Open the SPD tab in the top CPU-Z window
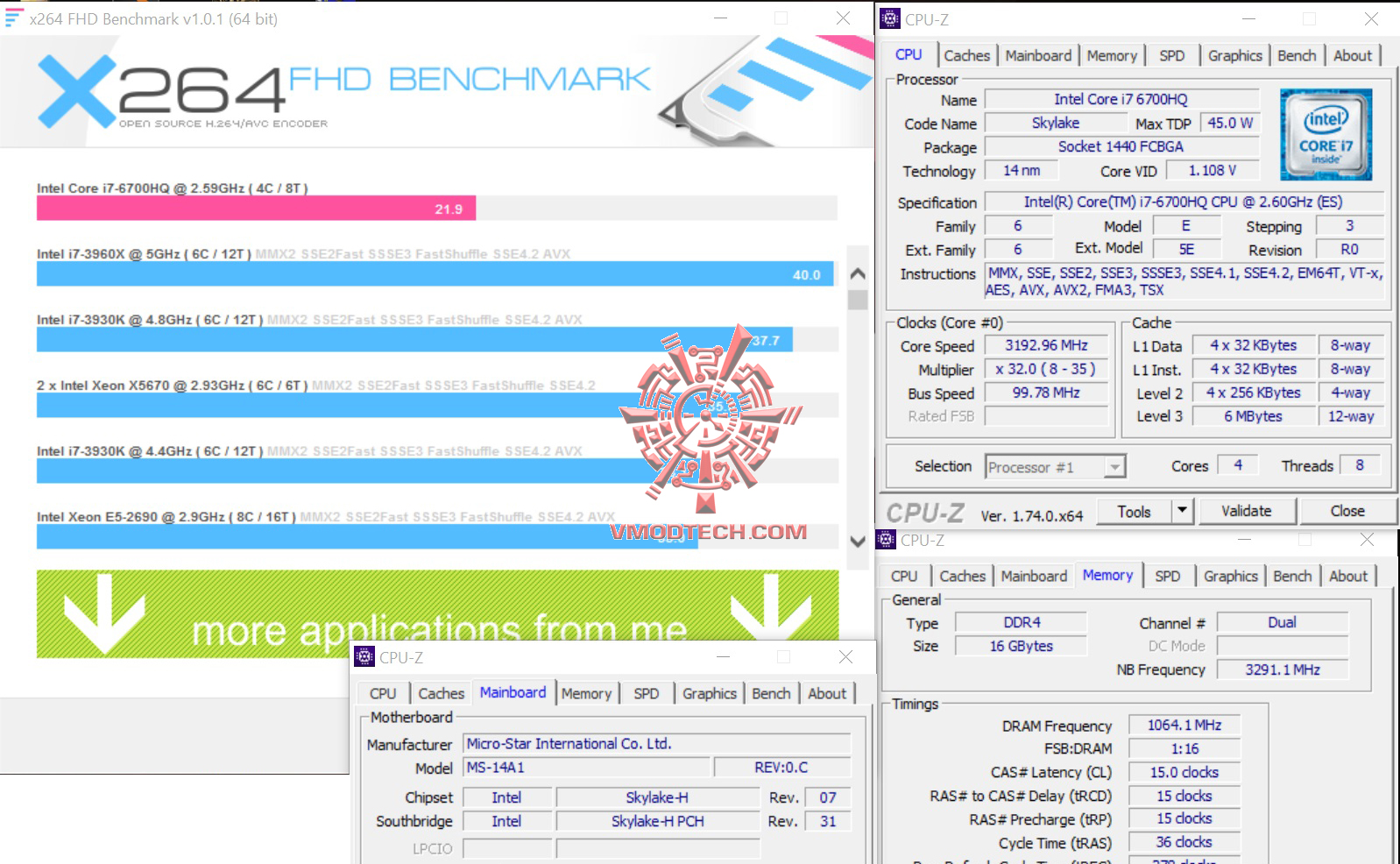1400x864 pixels. click(1171, 55)
